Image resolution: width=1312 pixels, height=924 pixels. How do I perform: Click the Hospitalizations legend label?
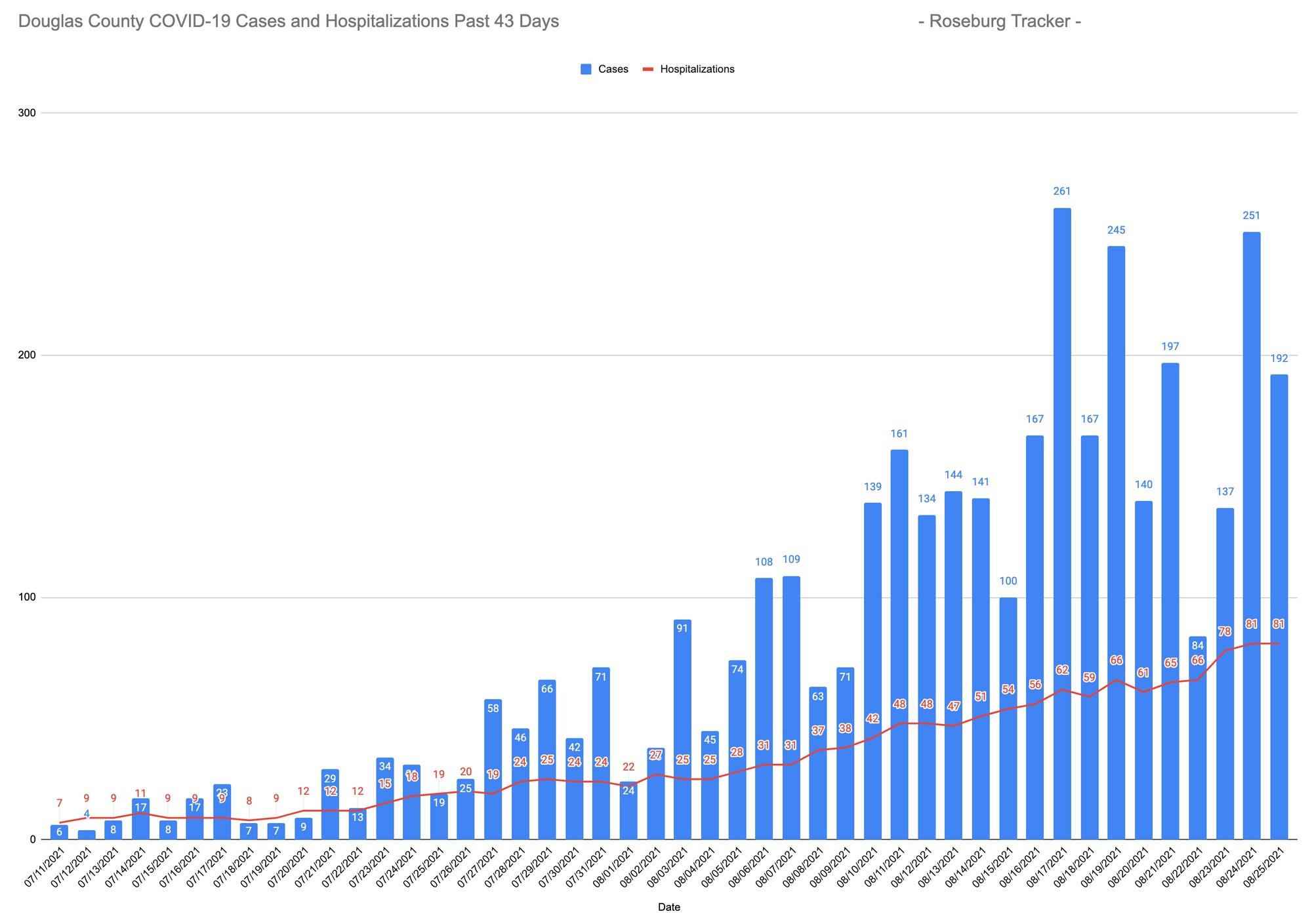697,70
